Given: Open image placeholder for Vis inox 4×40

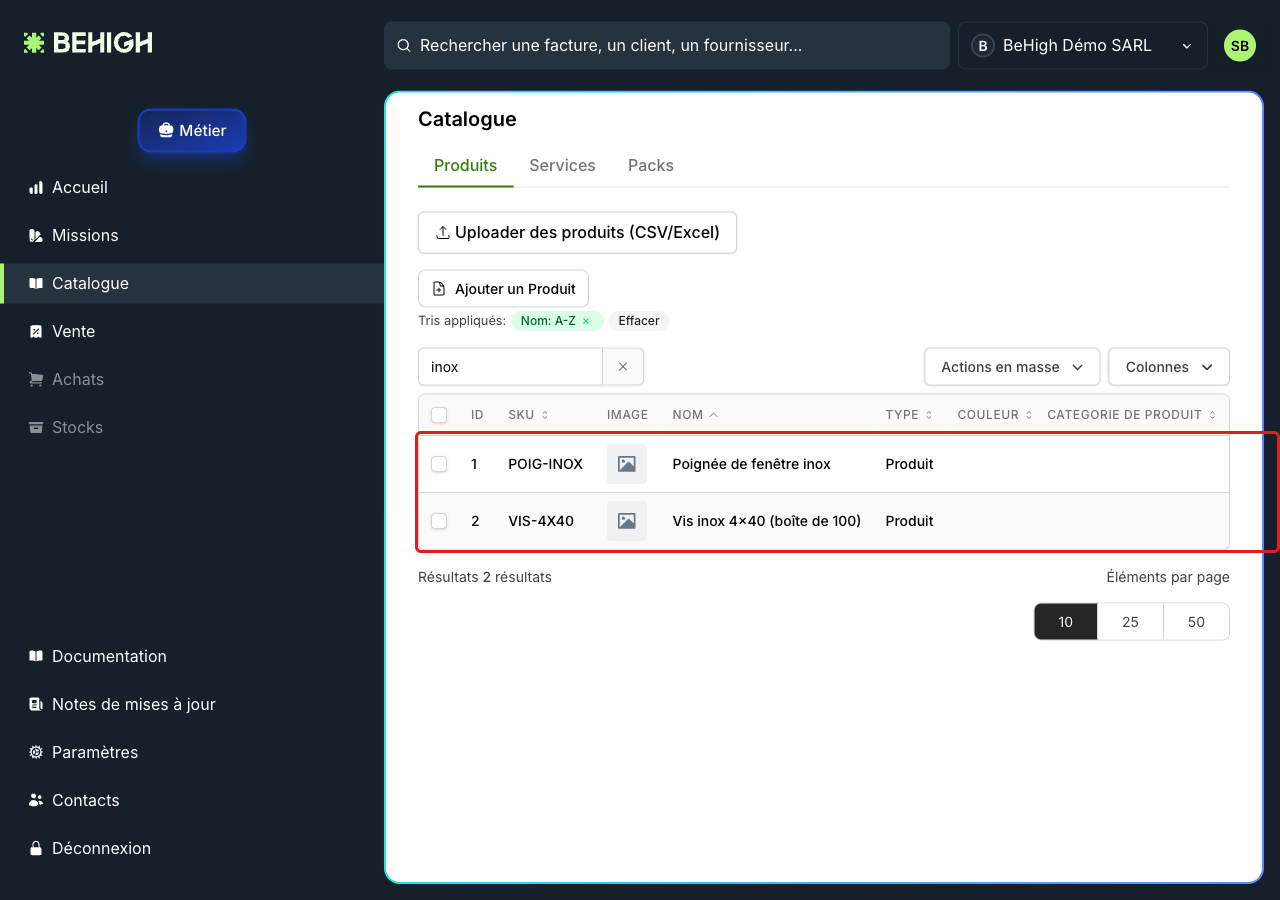Looking at the screenshot, I should [x=627, y=521].
